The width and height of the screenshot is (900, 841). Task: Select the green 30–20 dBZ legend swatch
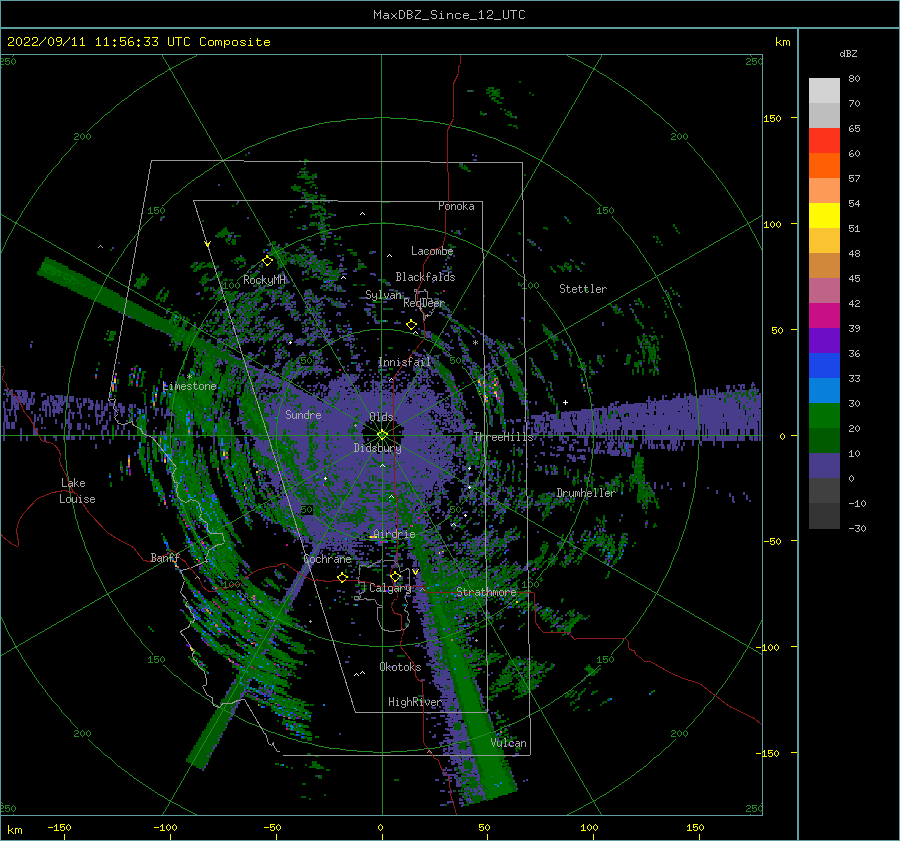tap(824, 416)
